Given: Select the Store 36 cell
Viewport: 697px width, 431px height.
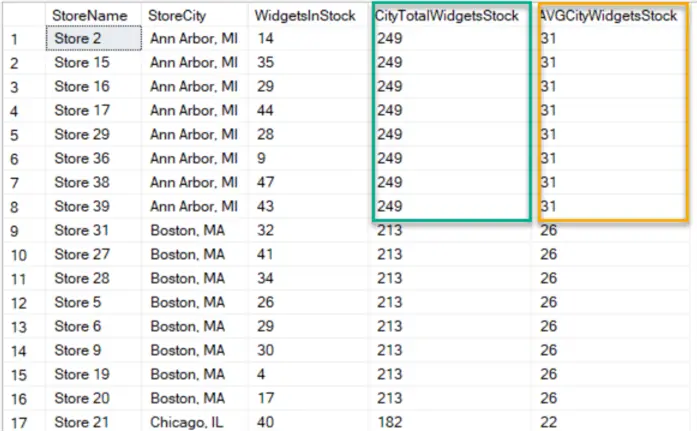Looking at the screenshot, I should click(x=93, y=158).
